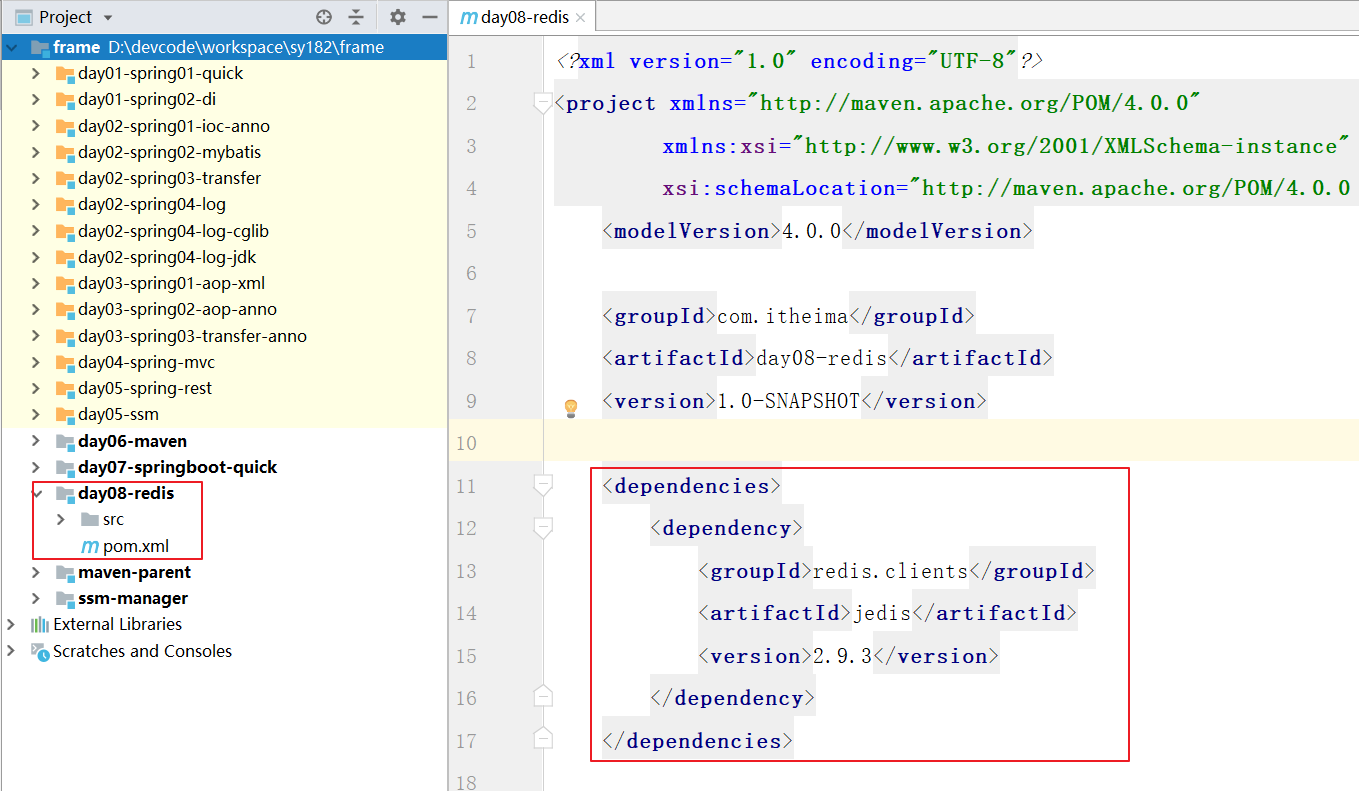Click day08-redis artifactId on line 8
1359x791 pixels.
[822, 358]
